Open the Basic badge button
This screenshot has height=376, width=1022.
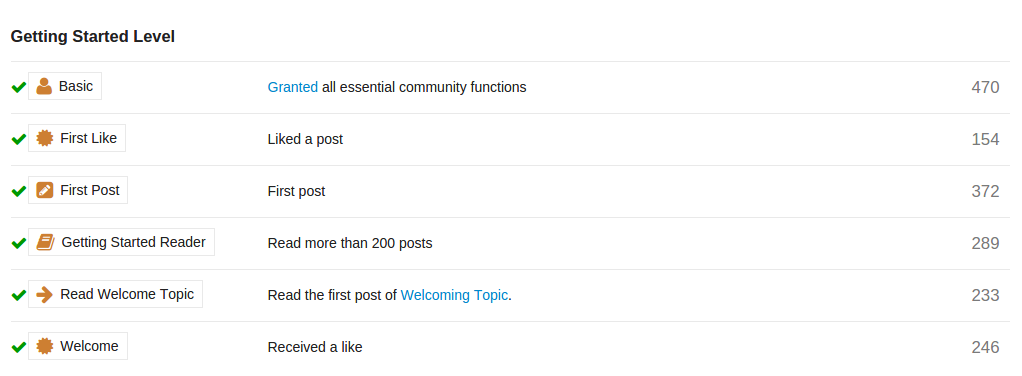tap(65, 86)
